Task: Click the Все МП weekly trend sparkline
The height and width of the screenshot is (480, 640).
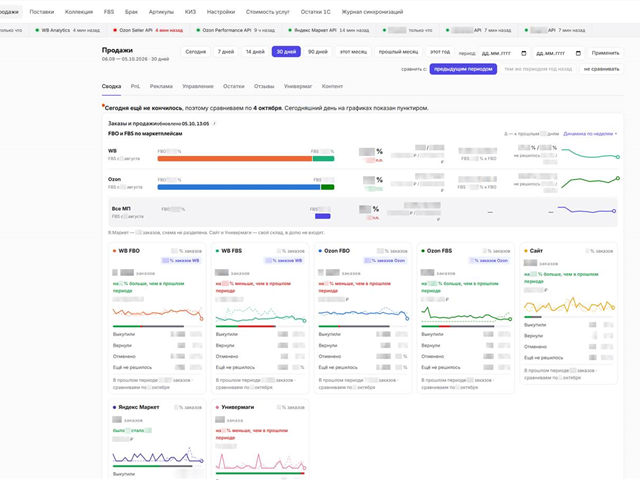Action: [587, 210]
